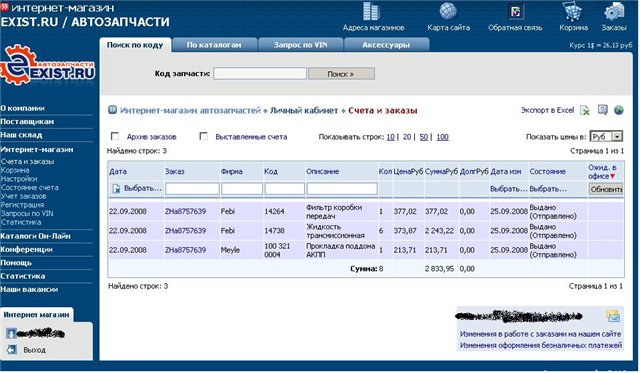Sort by the Состояние column header
The image size is (640, 373).
pyautogui.click(x=547, y=172)
